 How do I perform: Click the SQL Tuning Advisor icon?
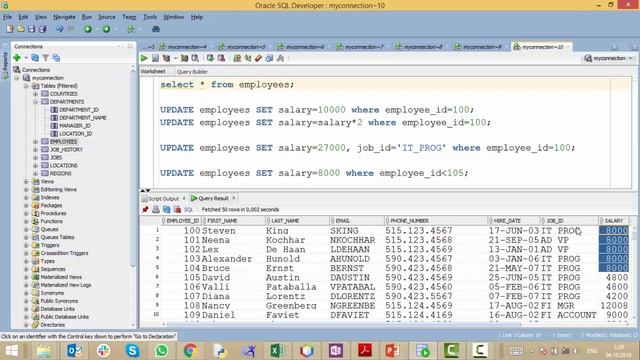pyautogui.click(x=195, y=58)
